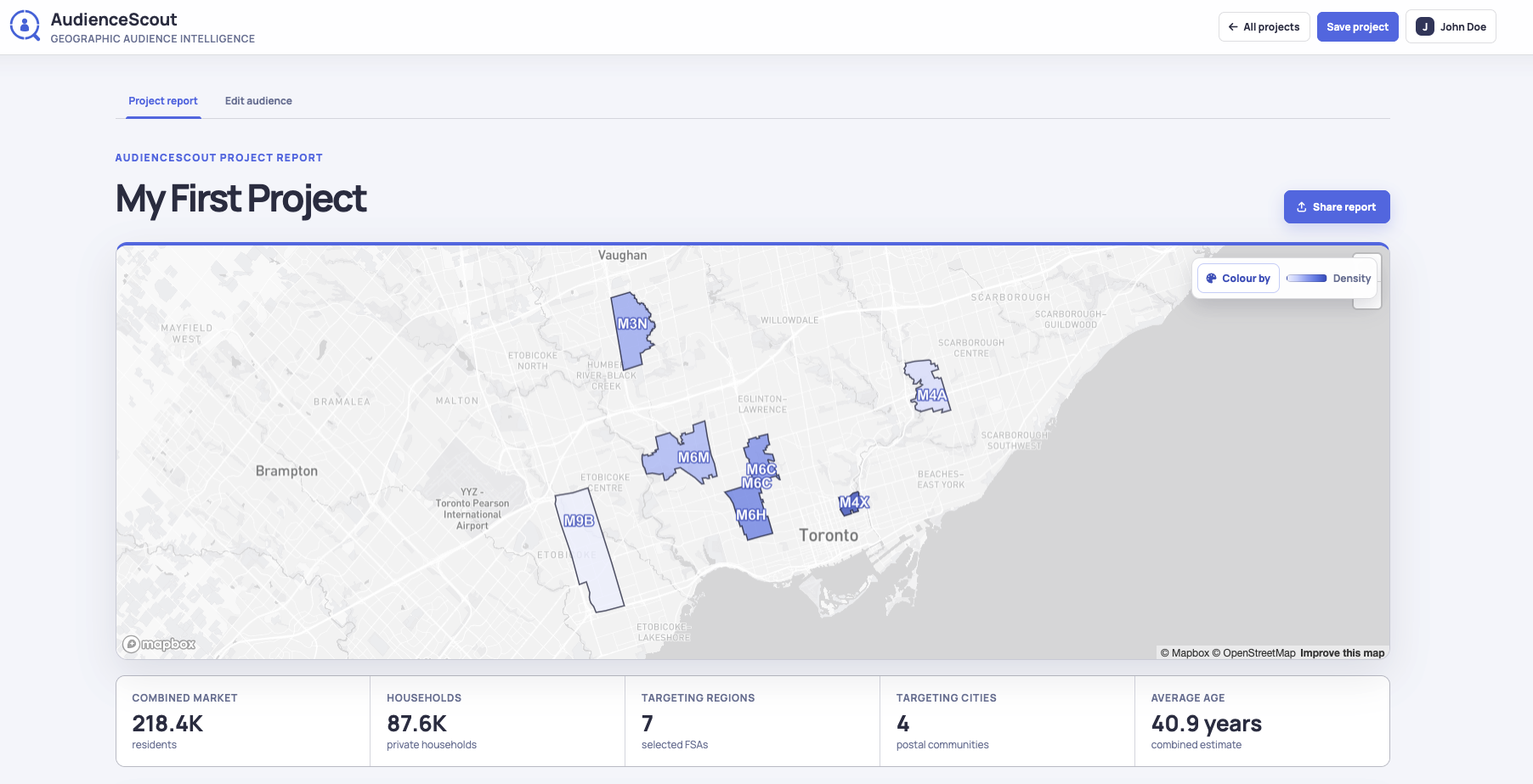Open the John Doe account menu
This screenshot has height=784, width=1533.
(x=1451, y=27)
